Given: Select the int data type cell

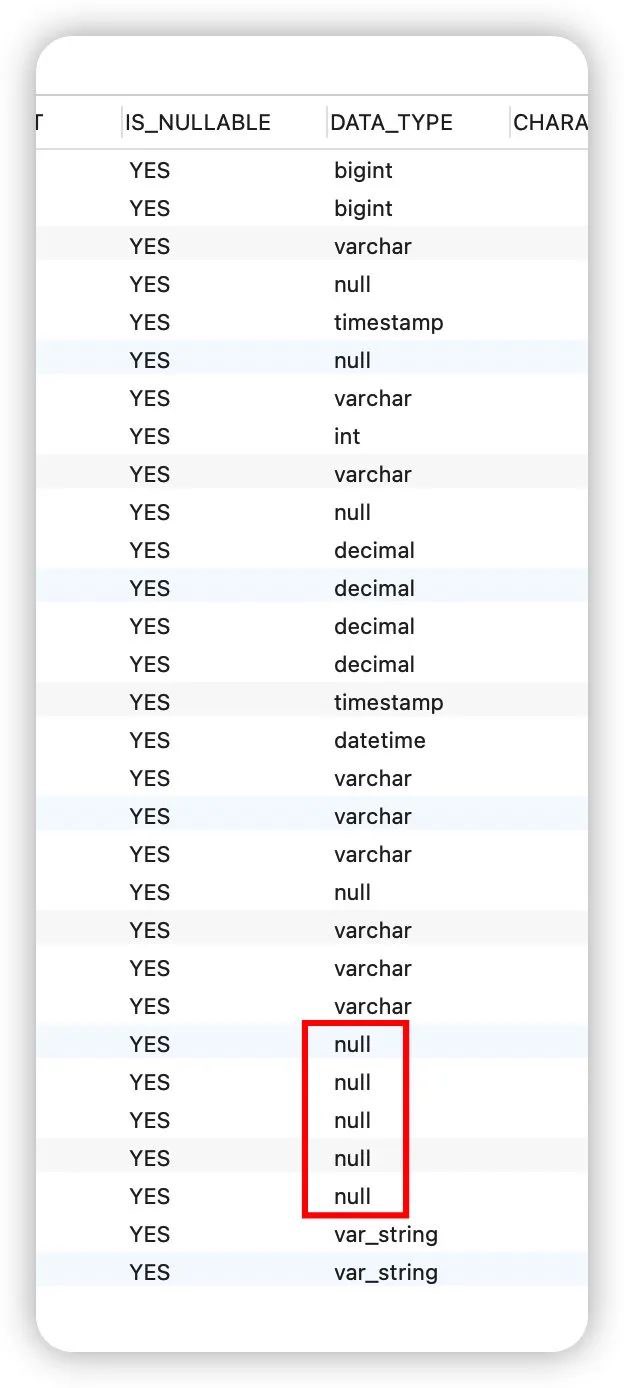Looking at the screenshot, I should [x=347, y=436].
